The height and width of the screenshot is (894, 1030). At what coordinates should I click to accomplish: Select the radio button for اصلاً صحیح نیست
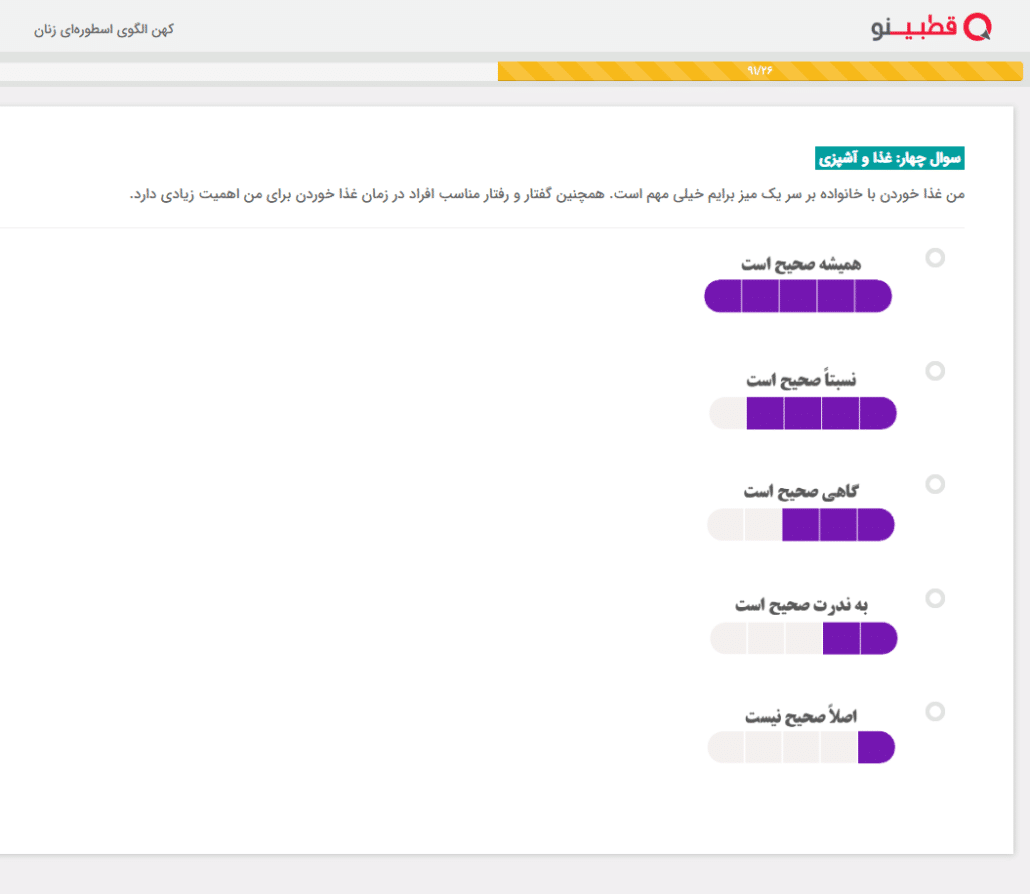[935, 712]
